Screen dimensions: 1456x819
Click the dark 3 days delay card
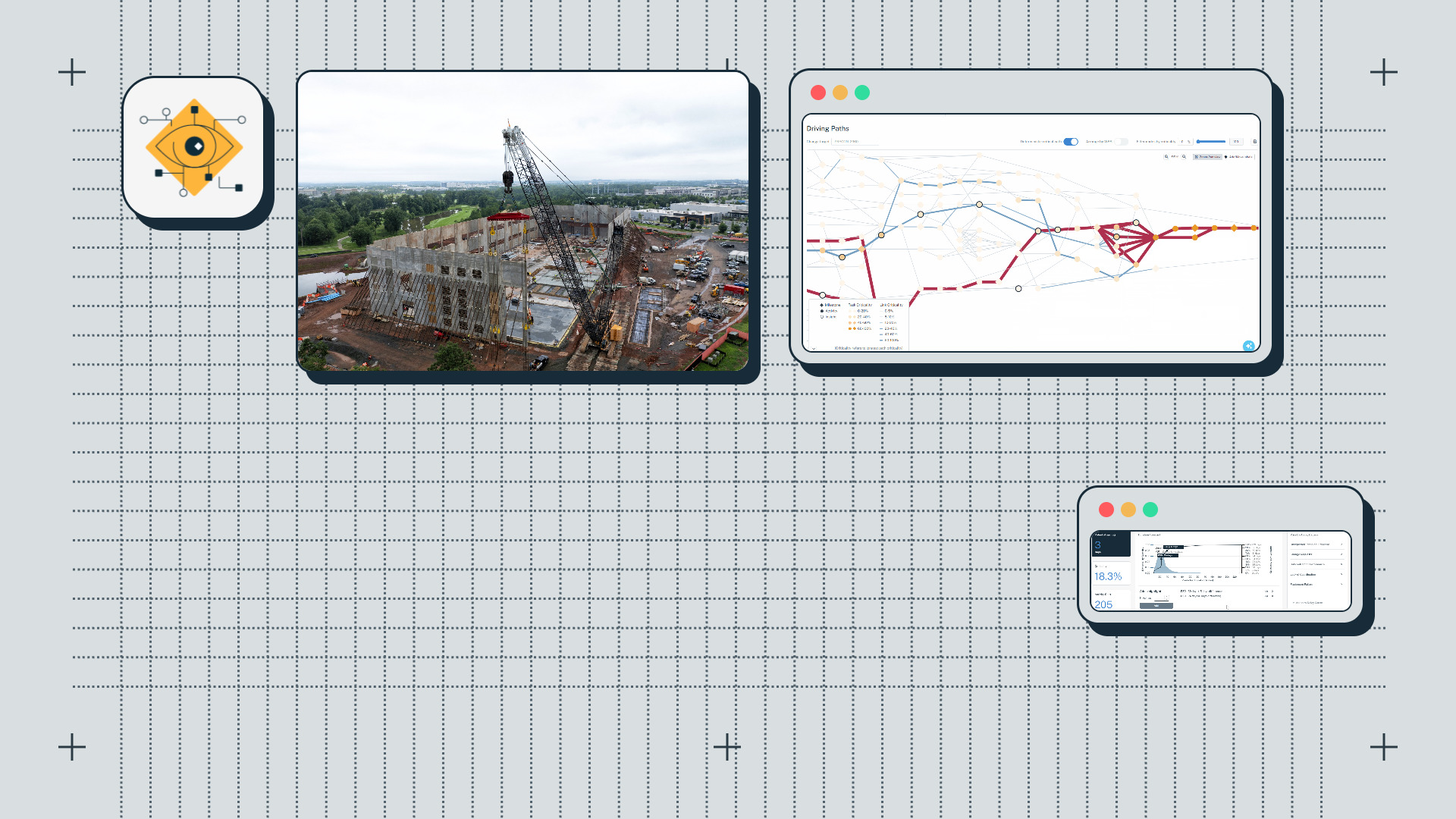click(x=1111, y=544)
